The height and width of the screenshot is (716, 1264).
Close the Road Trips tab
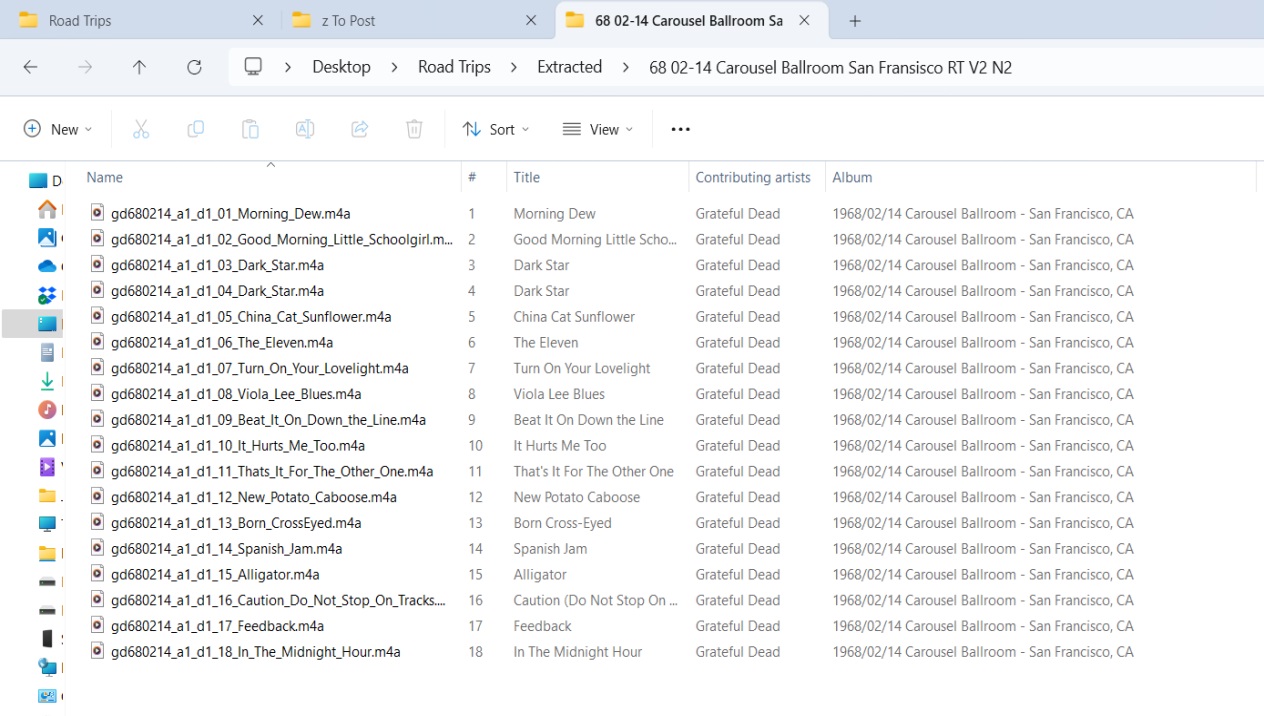click(258, 21)
